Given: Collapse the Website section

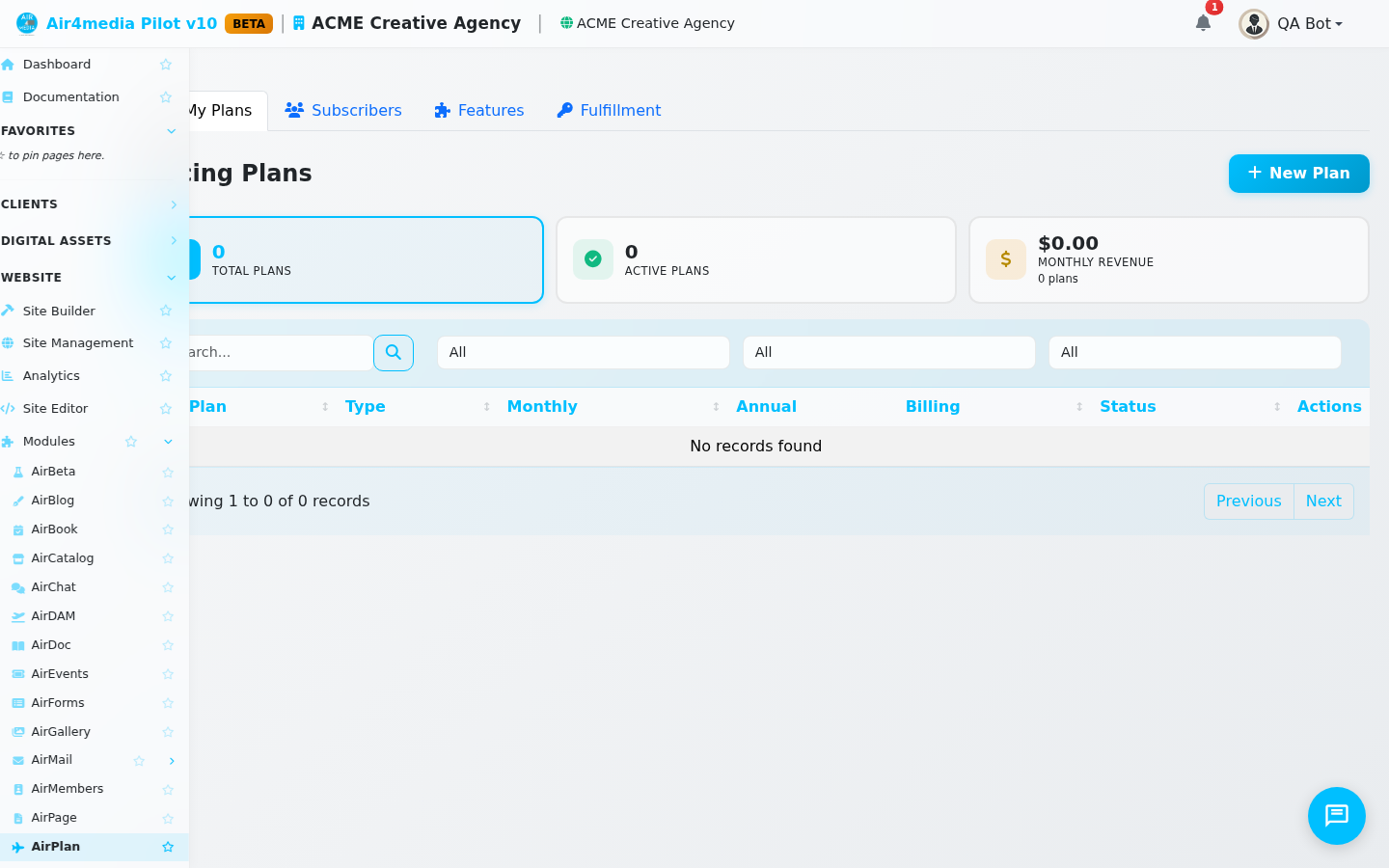Looking at the screenshot, I should tap(172, 278).
